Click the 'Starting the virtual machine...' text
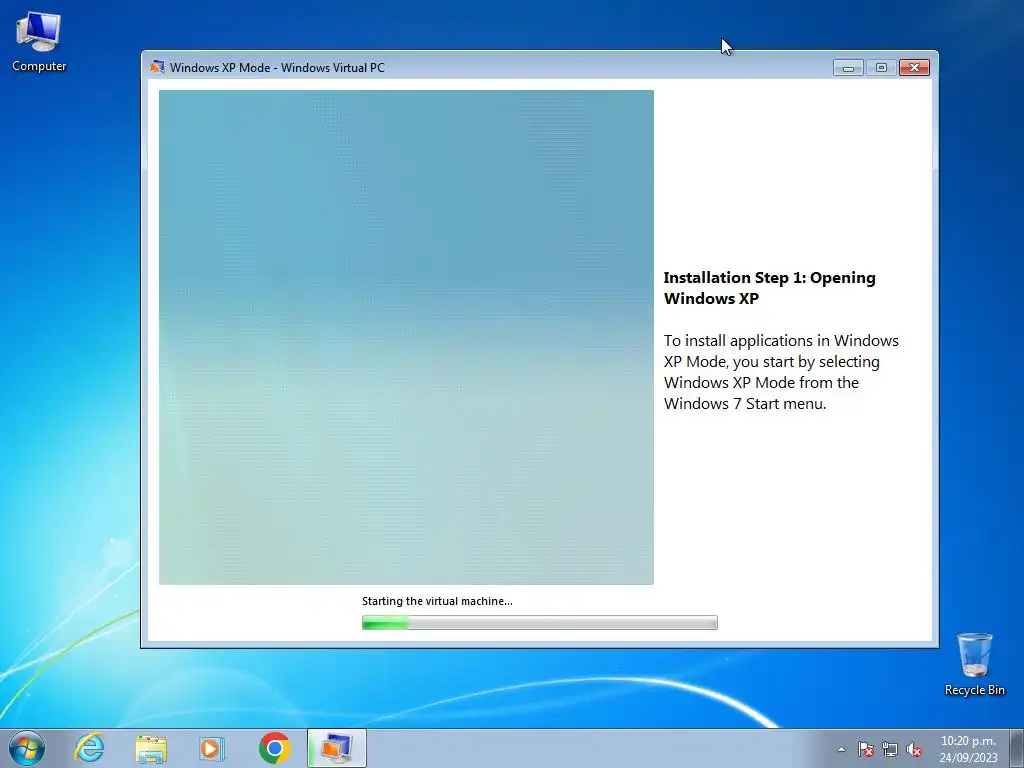Viewport: 1024px width, 768px height. pyautogui.click(x=437, y=601)
